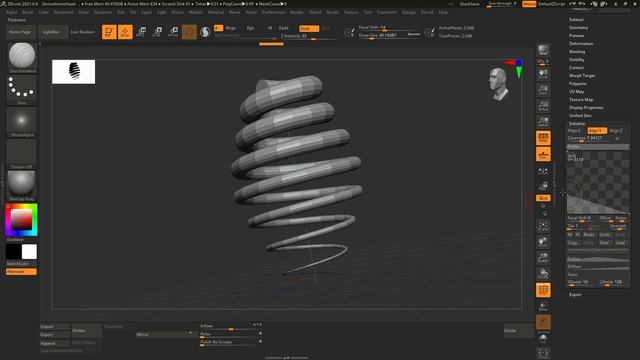
Task: Click the white silhouette preview thumbnail
Action: [x=73, y=72]
